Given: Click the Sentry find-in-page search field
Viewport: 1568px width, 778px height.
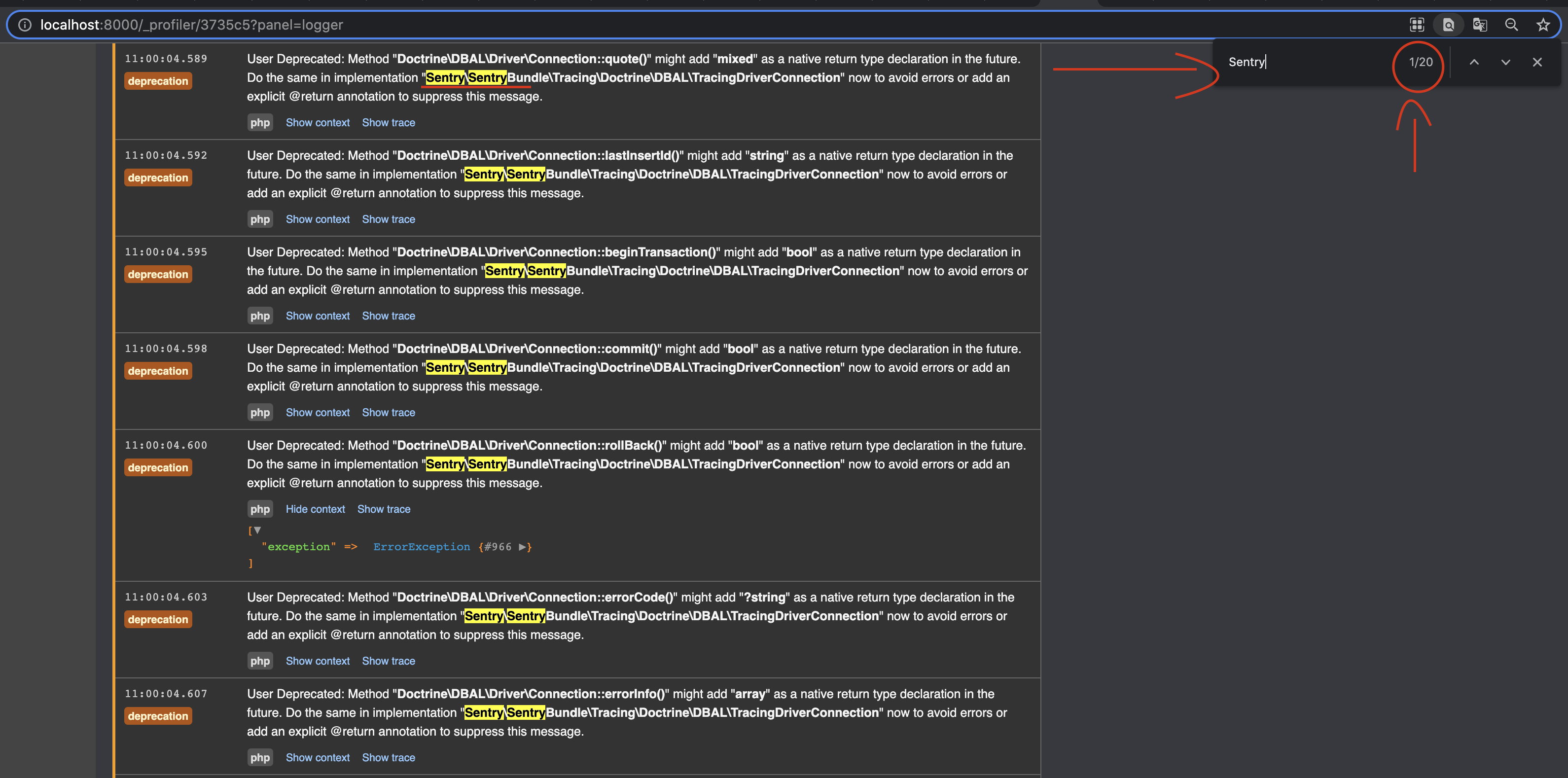Looking at the screenshot, I should 1303,62.
